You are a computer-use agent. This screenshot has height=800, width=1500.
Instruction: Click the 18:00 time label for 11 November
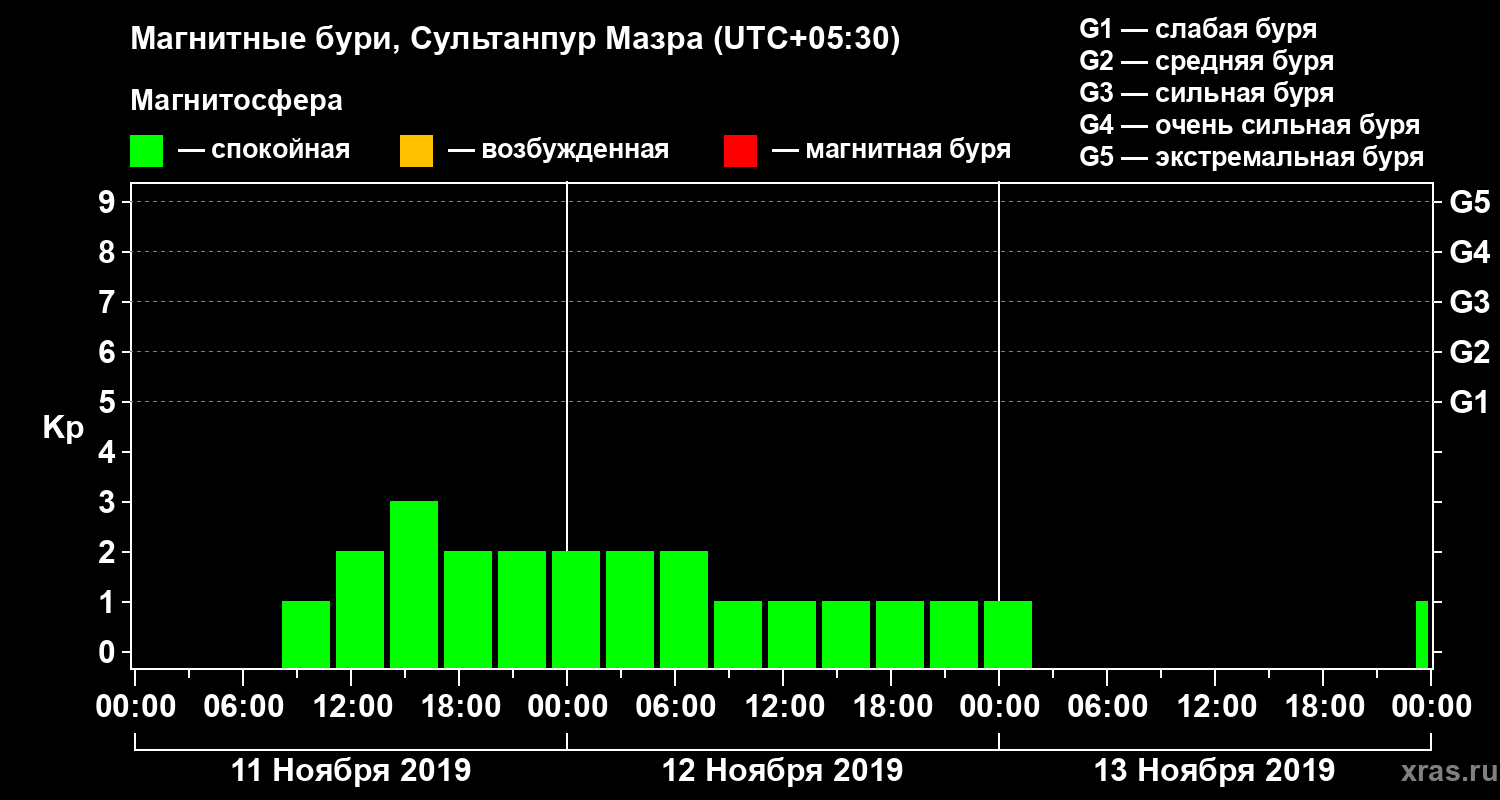coord(459,707)
